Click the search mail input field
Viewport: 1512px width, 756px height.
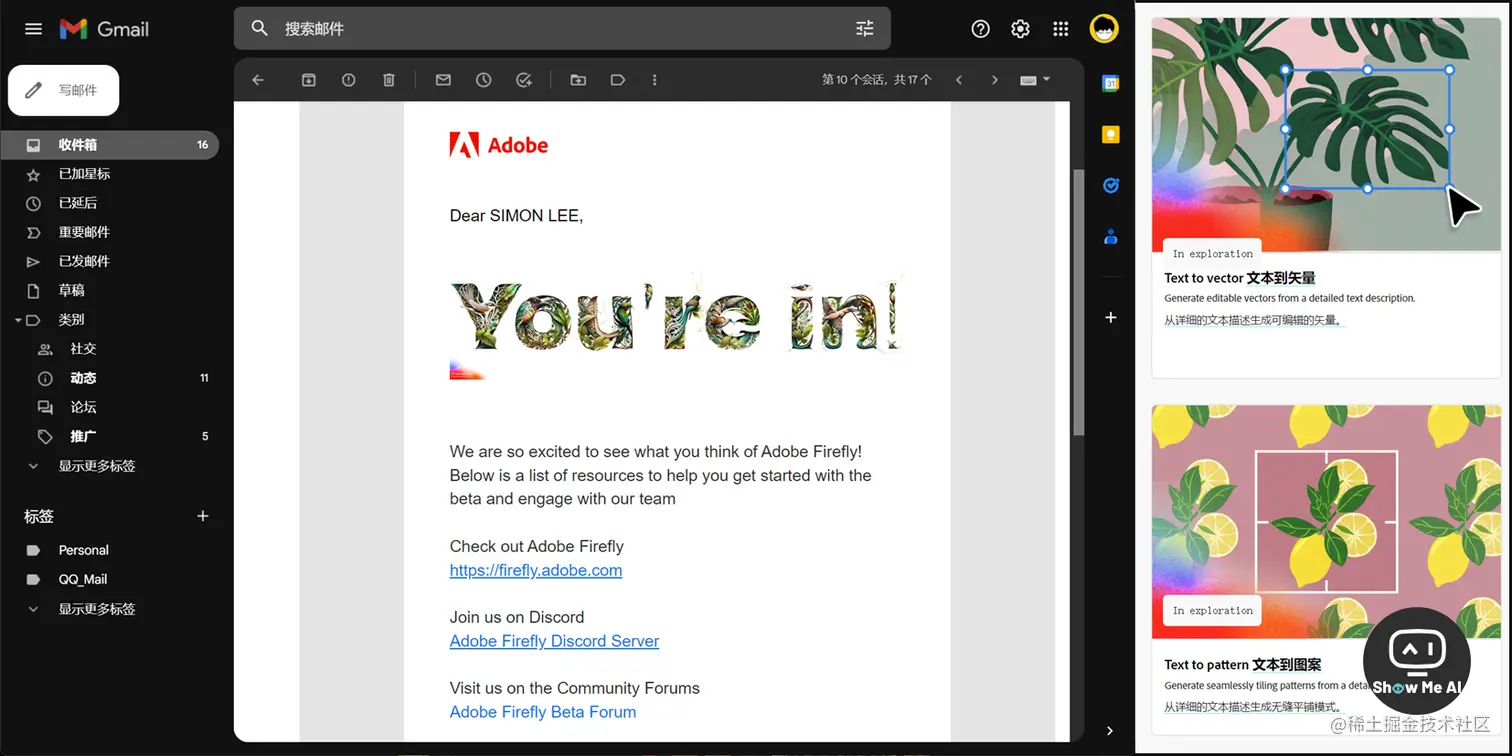click(562, 28)
